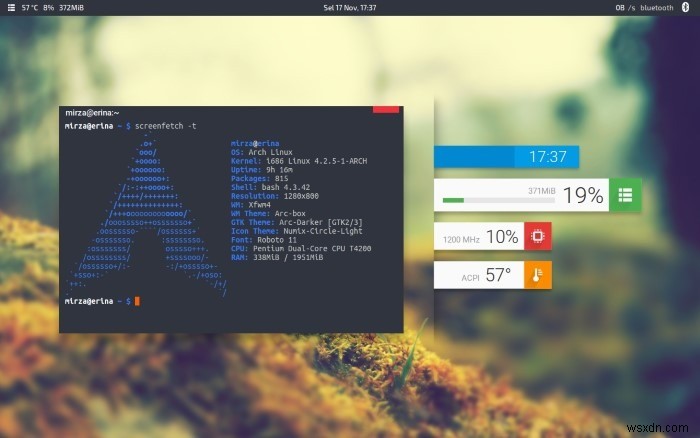700x438 pixels.
Task: Open the menu icon in the top panel
Action: [11, 8]
